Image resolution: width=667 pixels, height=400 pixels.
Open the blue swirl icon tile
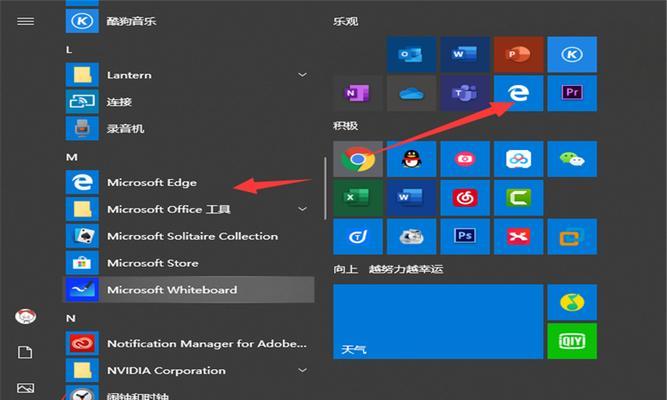pyautogui.click(x=357, y=237)
